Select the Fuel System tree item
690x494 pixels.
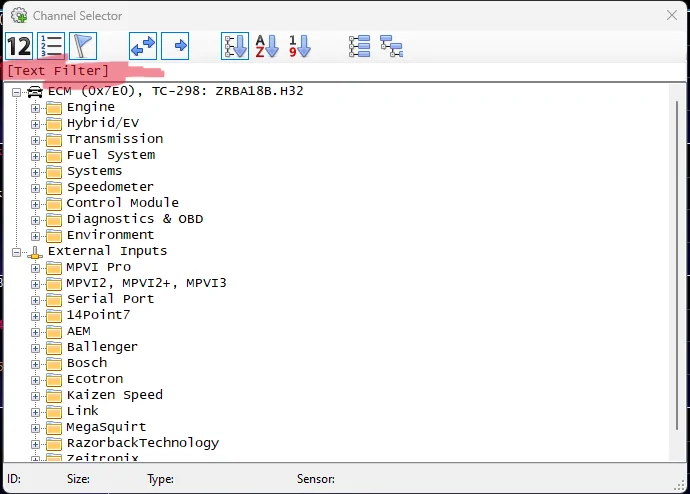111,155
